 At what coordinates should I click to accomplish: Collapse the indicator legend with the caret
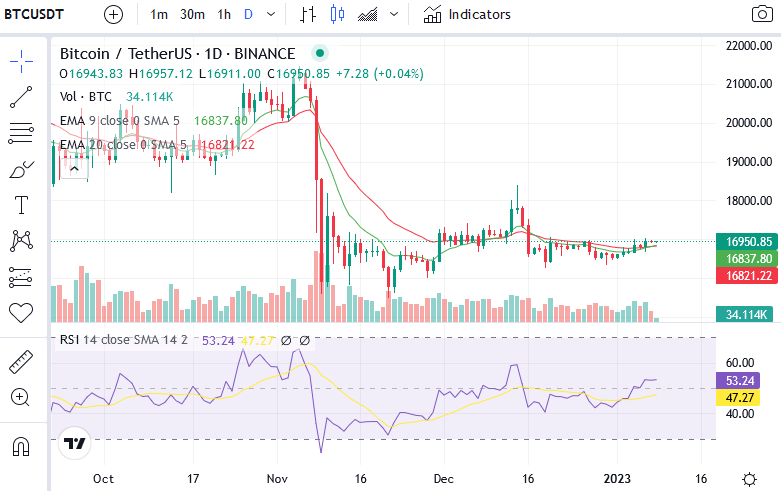[74, 169]
